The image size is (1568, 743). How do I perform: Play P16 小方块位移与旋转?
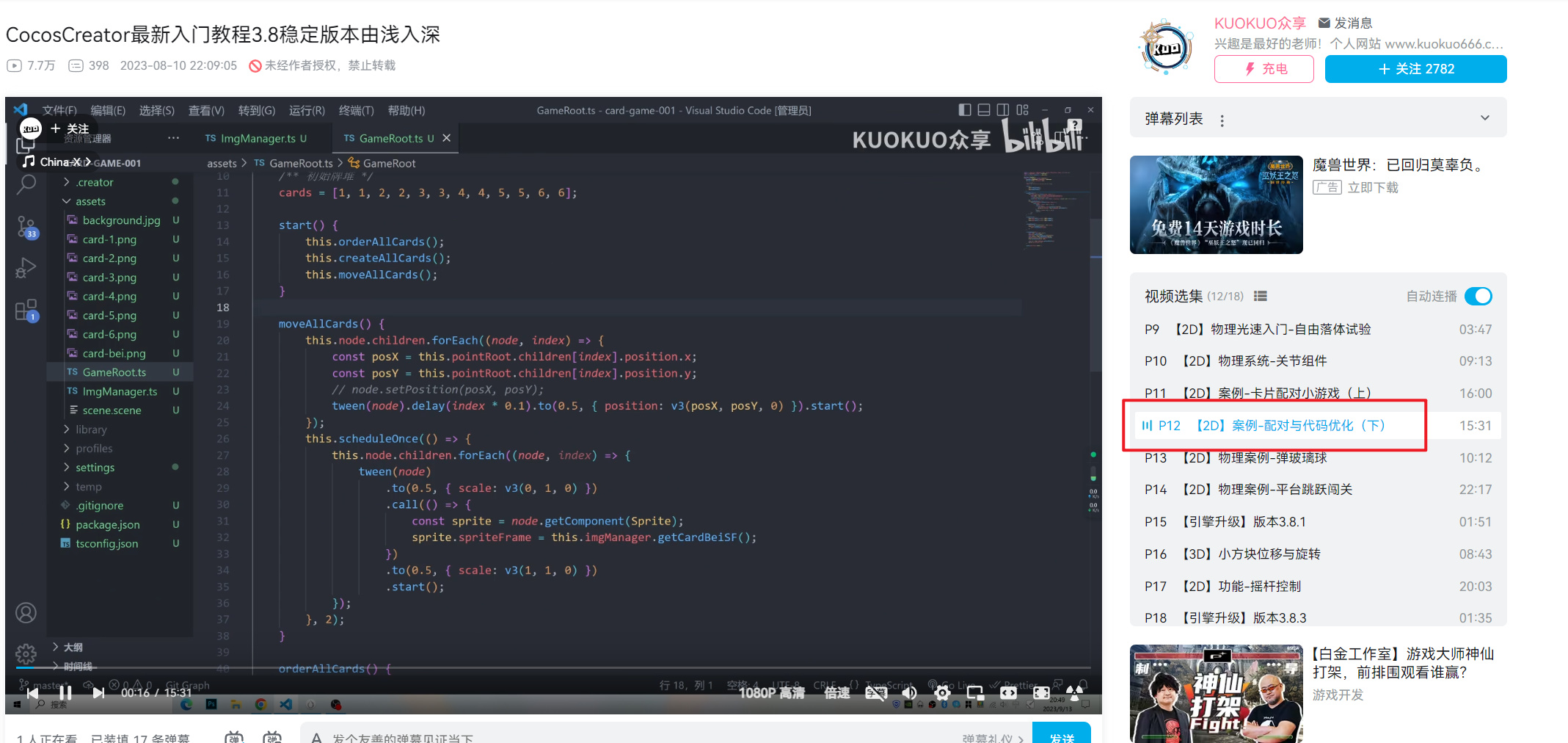pyautogui.click(x=1318, y=554)
